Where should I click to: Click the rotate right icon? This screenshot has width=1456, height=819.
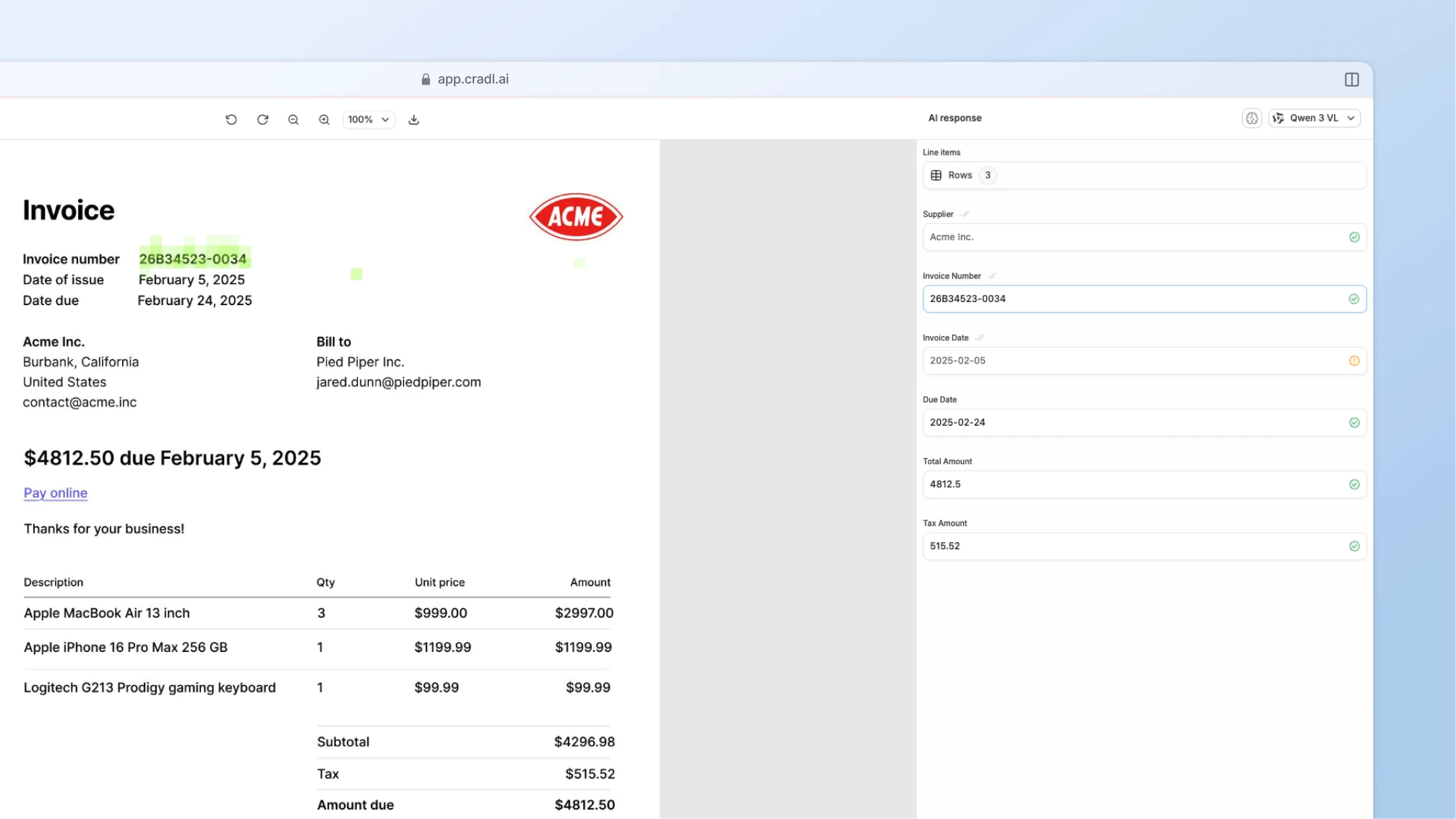click(262, 119)
